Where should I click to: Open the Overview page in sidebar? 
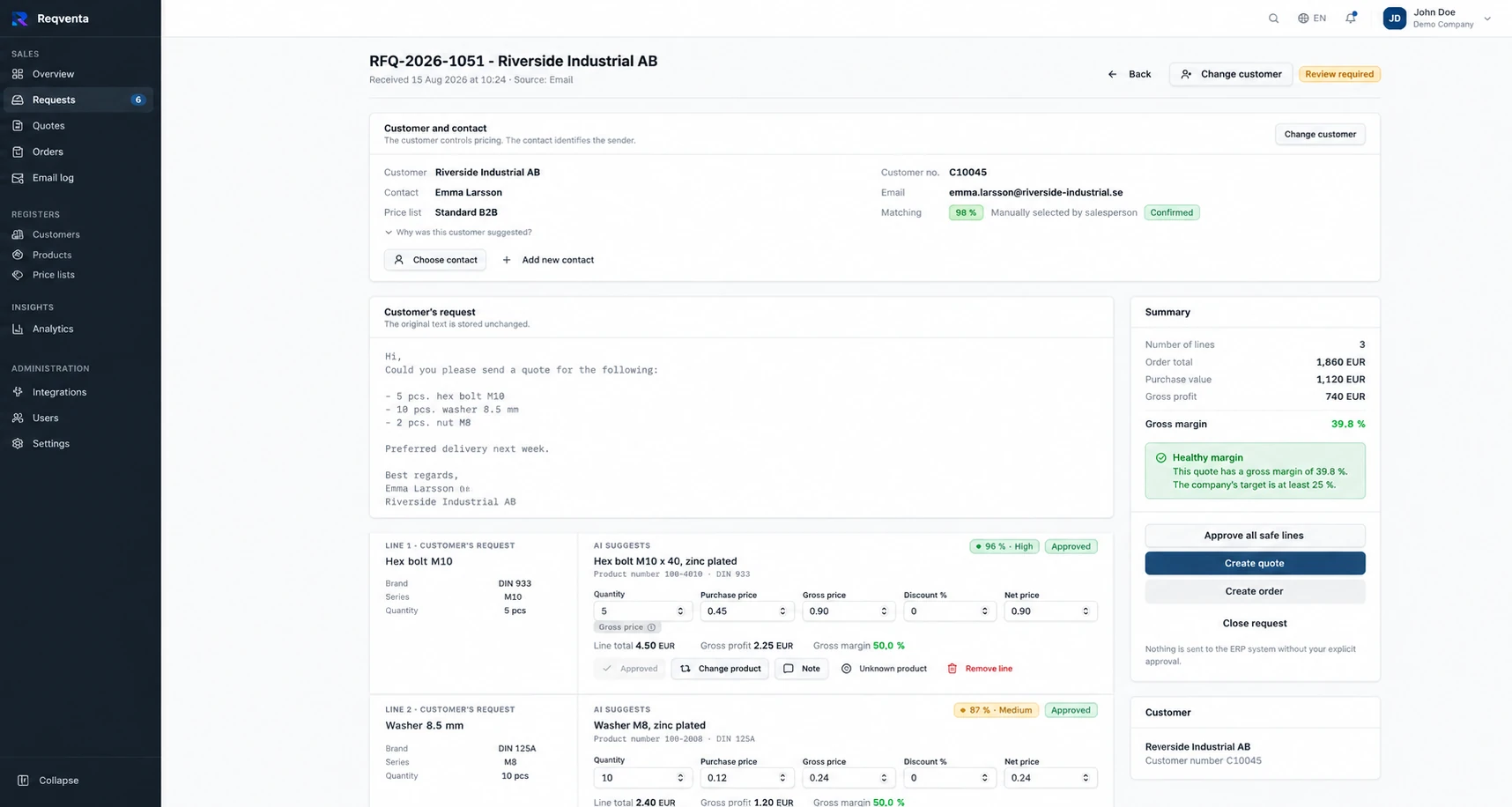tap(78, 74)
